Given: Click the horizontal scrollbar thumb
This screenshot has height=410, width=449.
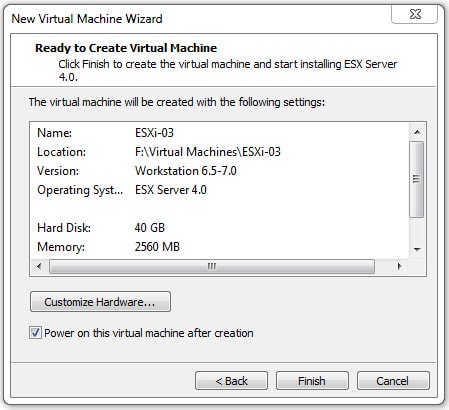Looking at the screenshot, I should [212, 266].
